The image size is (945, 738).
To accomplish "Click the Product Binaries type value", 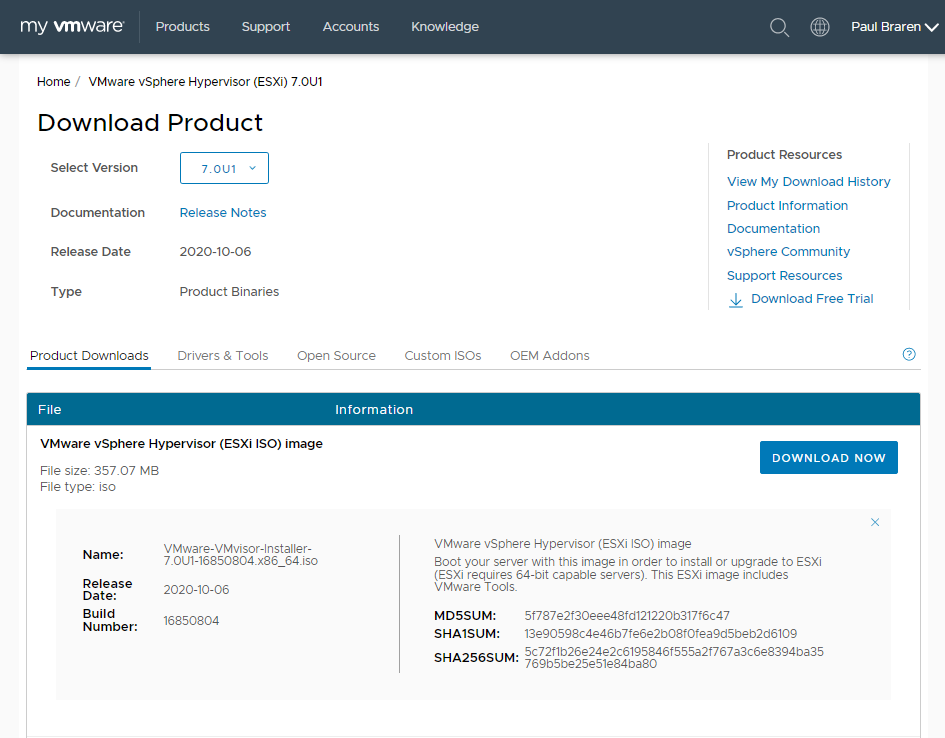I will click(x=229, y=292).
